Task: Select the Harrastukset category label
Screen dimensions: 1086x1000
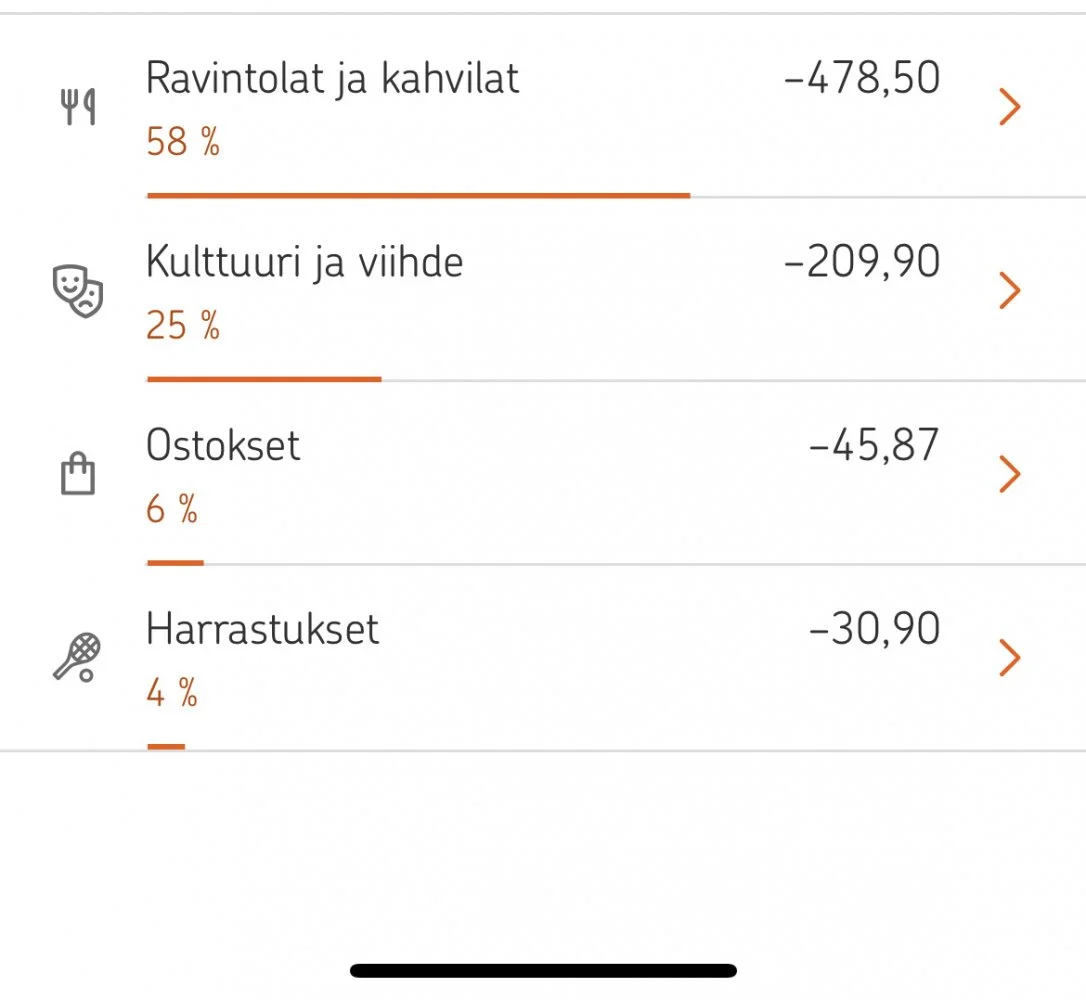Action: (262, 630)
